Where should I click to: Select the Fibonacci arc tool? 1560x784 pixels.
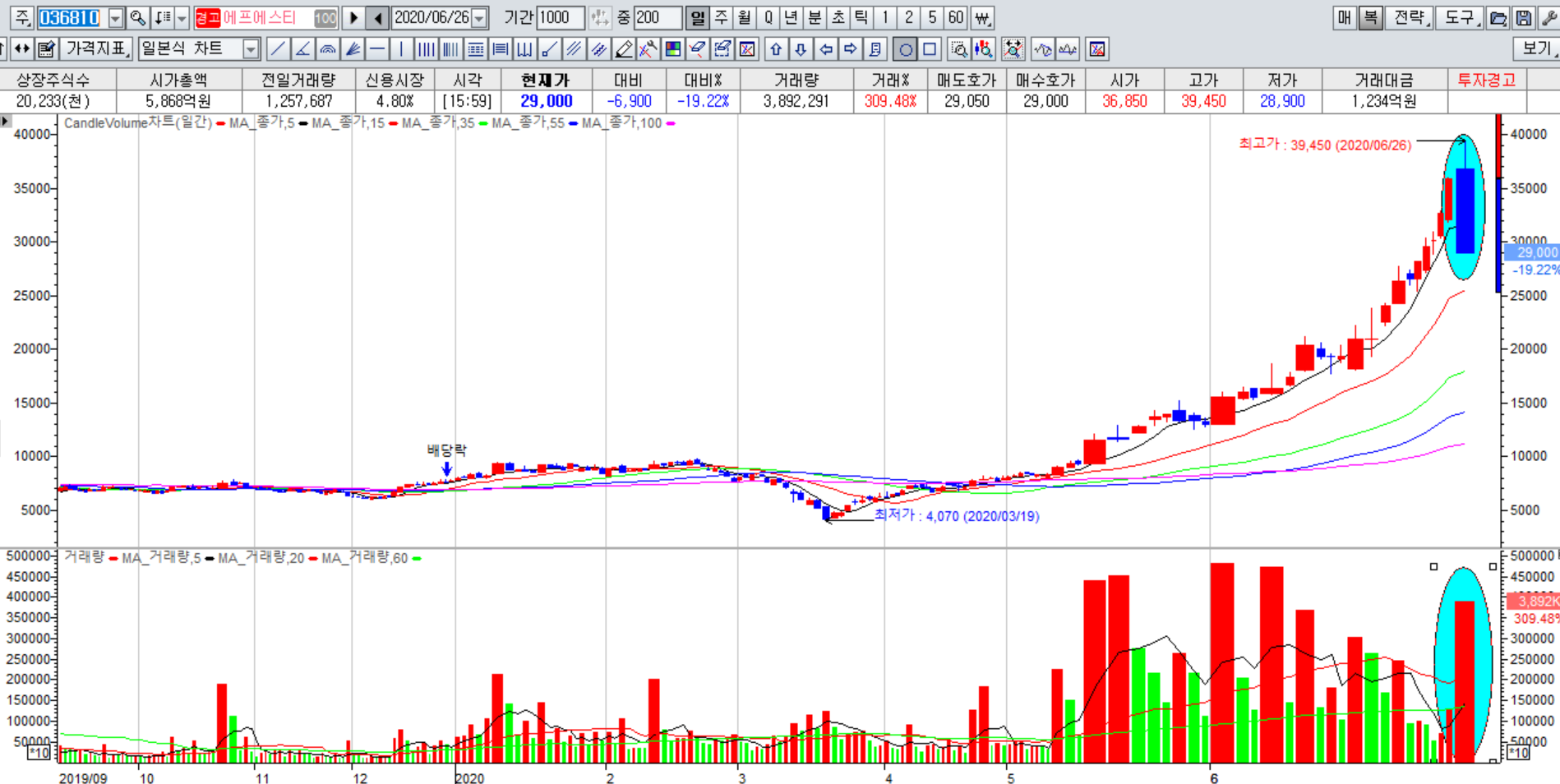point(328,49)
